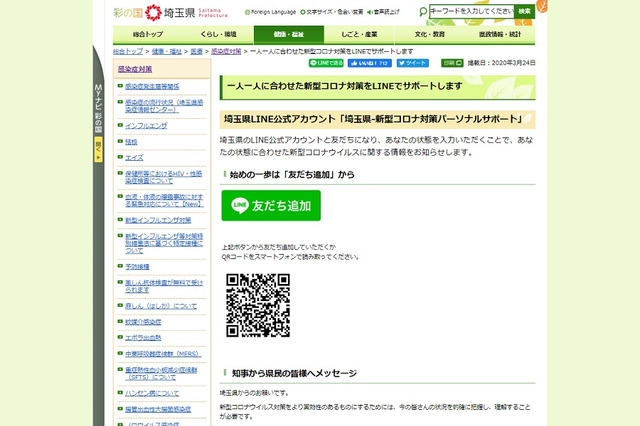
Task: Focus the キーワード search input field
Action: click(x=471, y=11)
